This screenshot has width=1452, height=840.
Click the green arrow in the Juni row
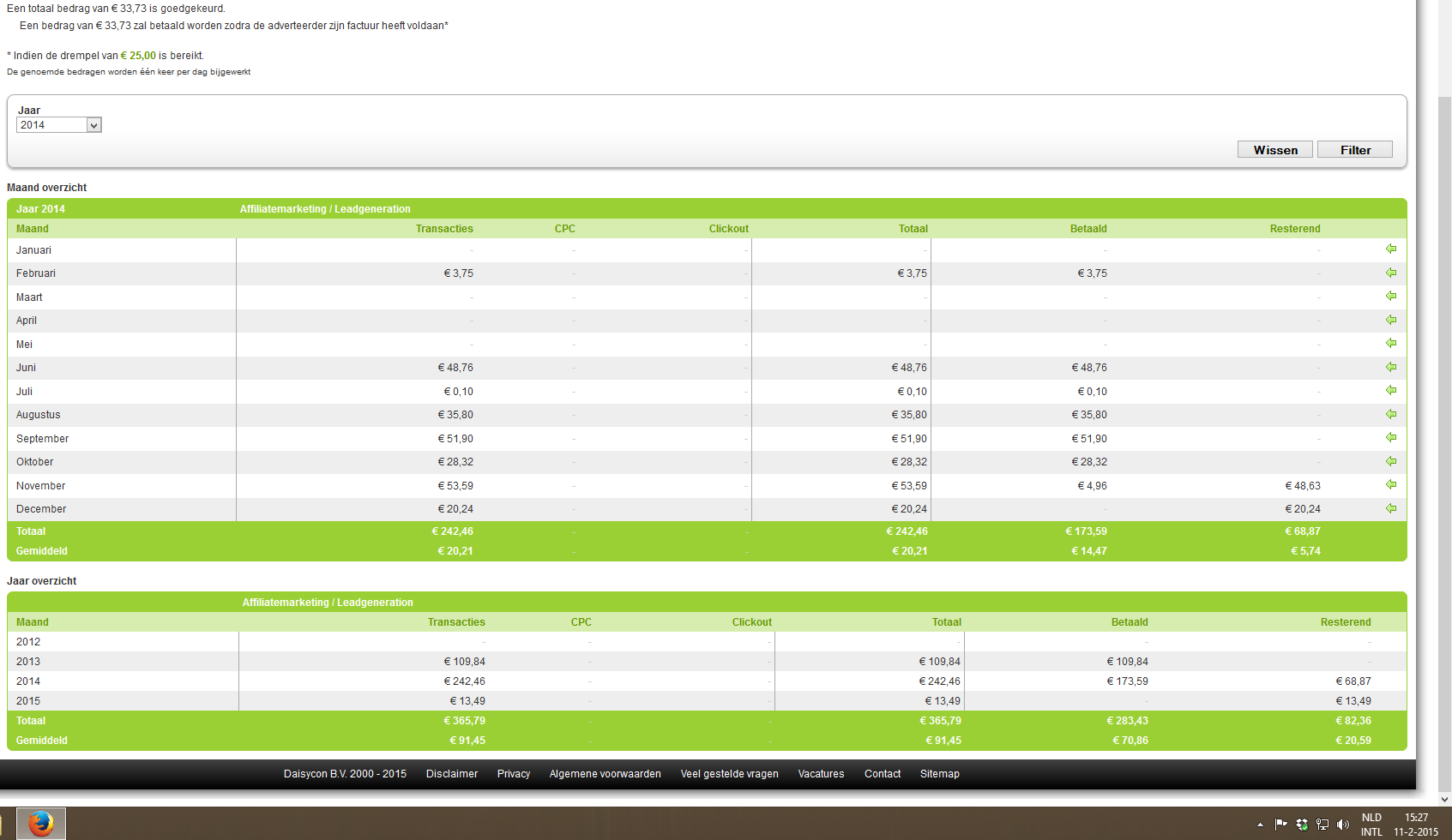tap(1391, 367)
